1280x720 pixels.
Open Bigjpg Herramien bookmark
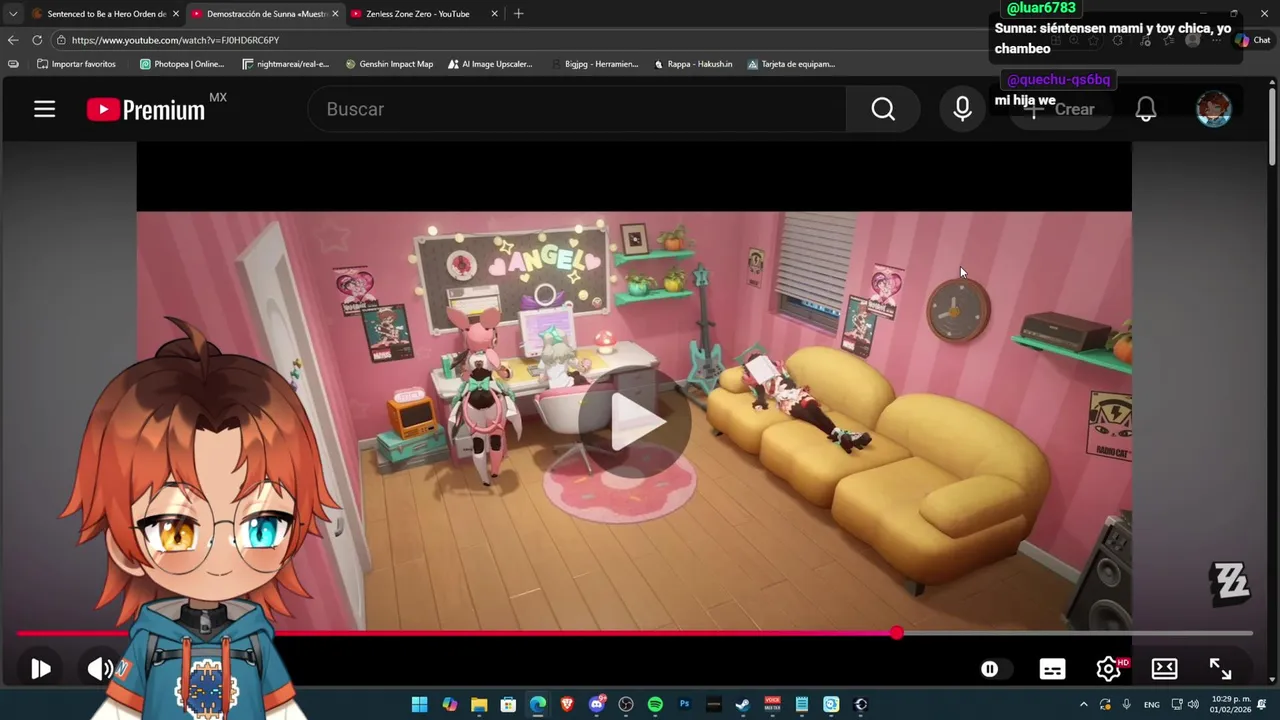[595, 64]
